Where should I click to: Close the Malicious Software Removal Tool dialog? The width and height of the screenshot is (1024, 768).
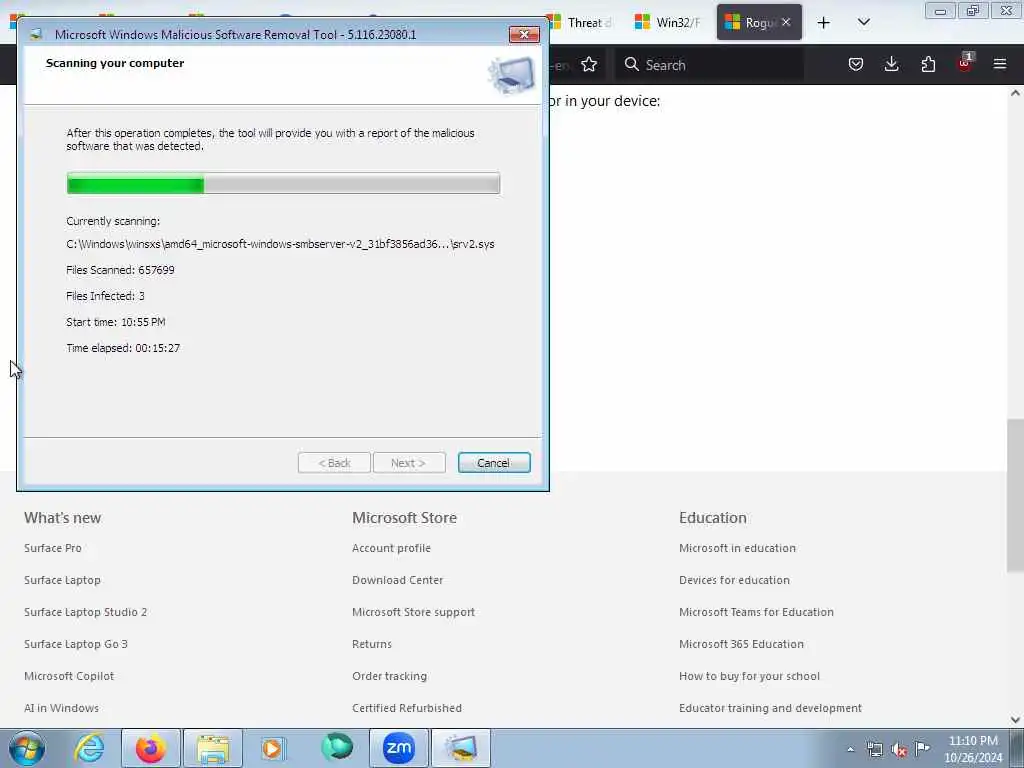(524, 34)
